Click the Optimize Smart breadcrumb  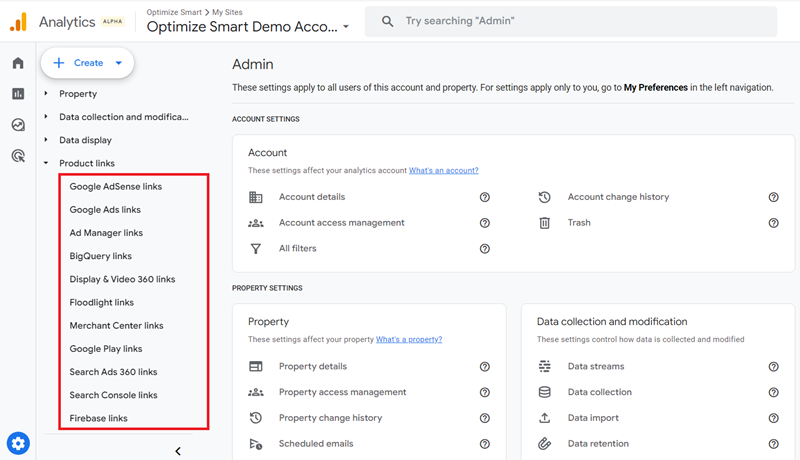[x=174, y=12]
